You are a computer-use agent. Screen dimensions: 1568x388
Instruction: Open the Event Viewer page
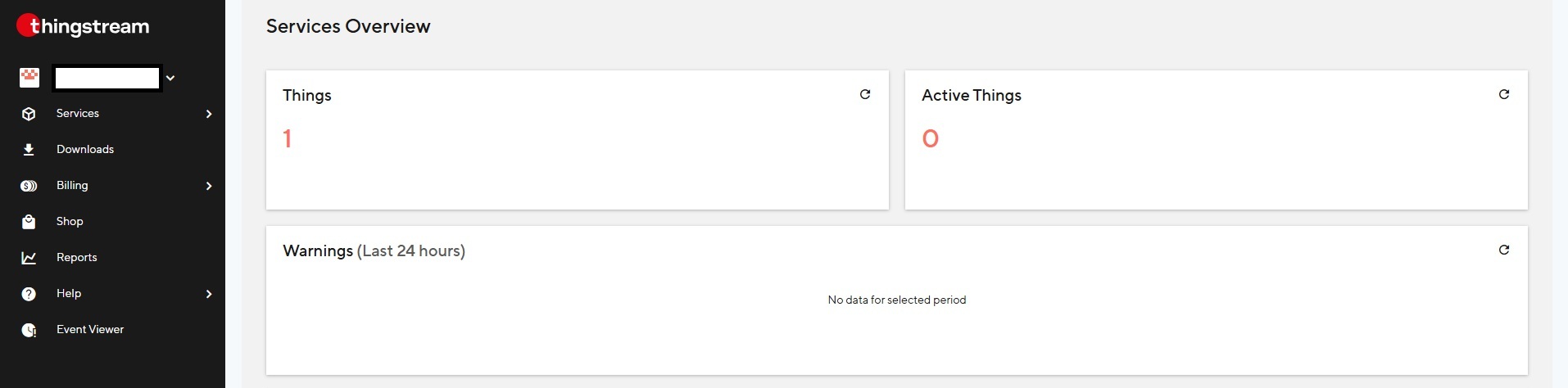click(90, 330)
